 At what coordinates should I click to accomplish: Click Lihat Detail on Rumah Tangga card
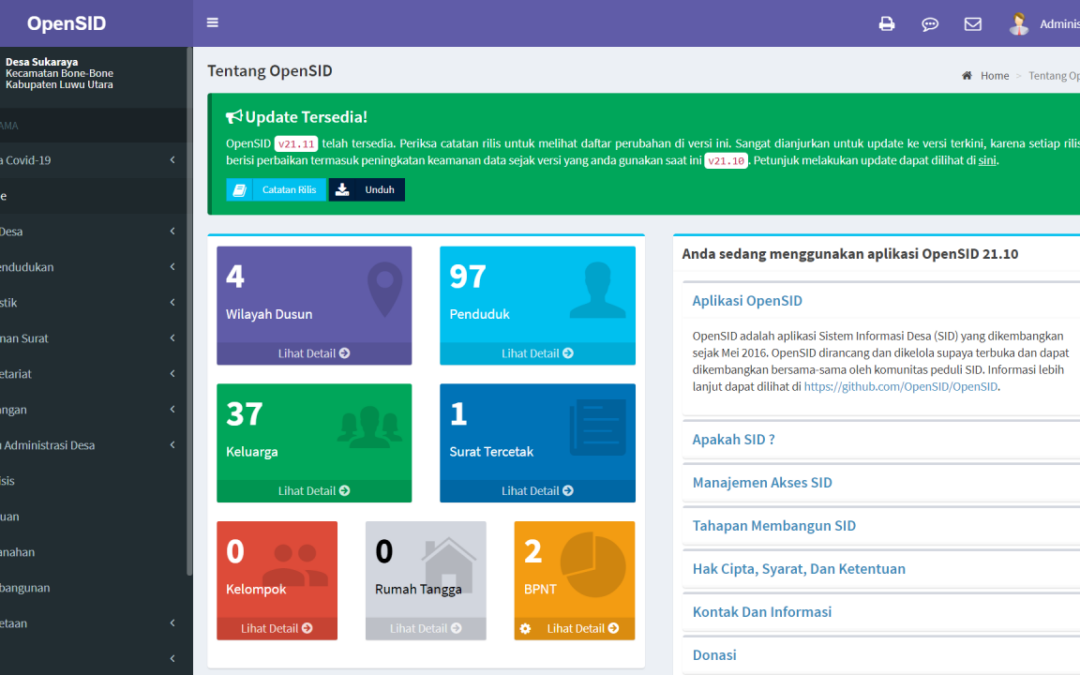coord(426,628)
